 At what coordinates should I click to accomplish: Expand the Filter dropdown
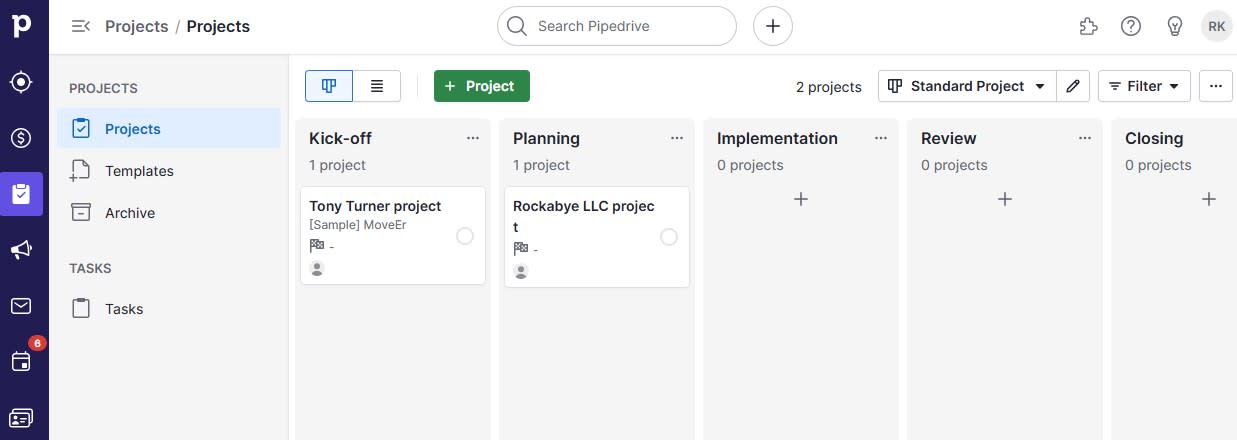pyautogui.click(x=1144, y=86)
